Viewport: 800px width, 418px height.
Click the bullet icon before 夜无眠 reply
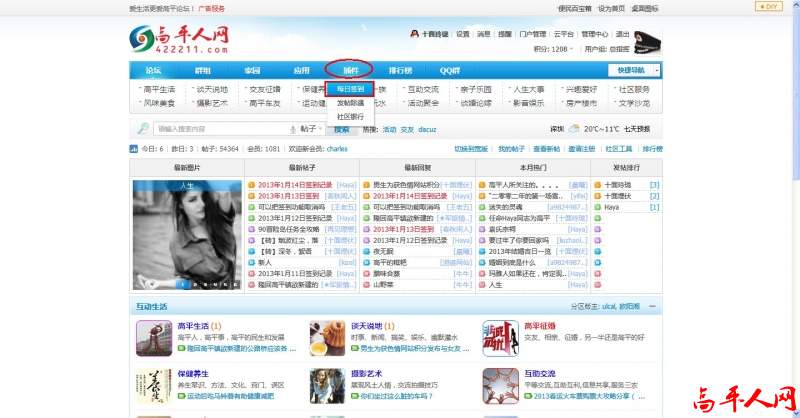point(367,251)
